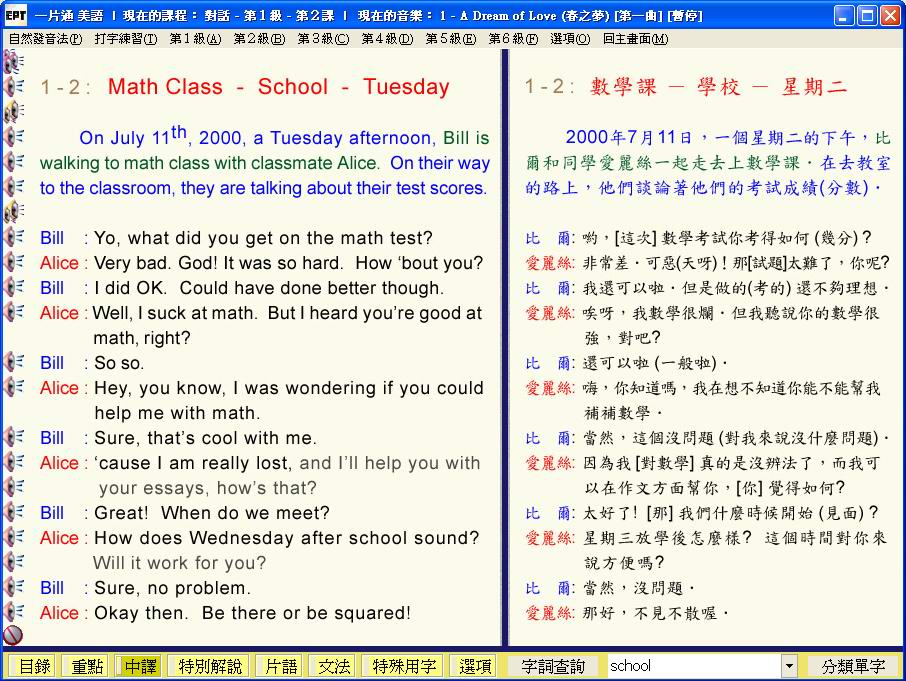
Task: Play audio for 'Sure, no problem.' line
Action: (x=13, y=587)
